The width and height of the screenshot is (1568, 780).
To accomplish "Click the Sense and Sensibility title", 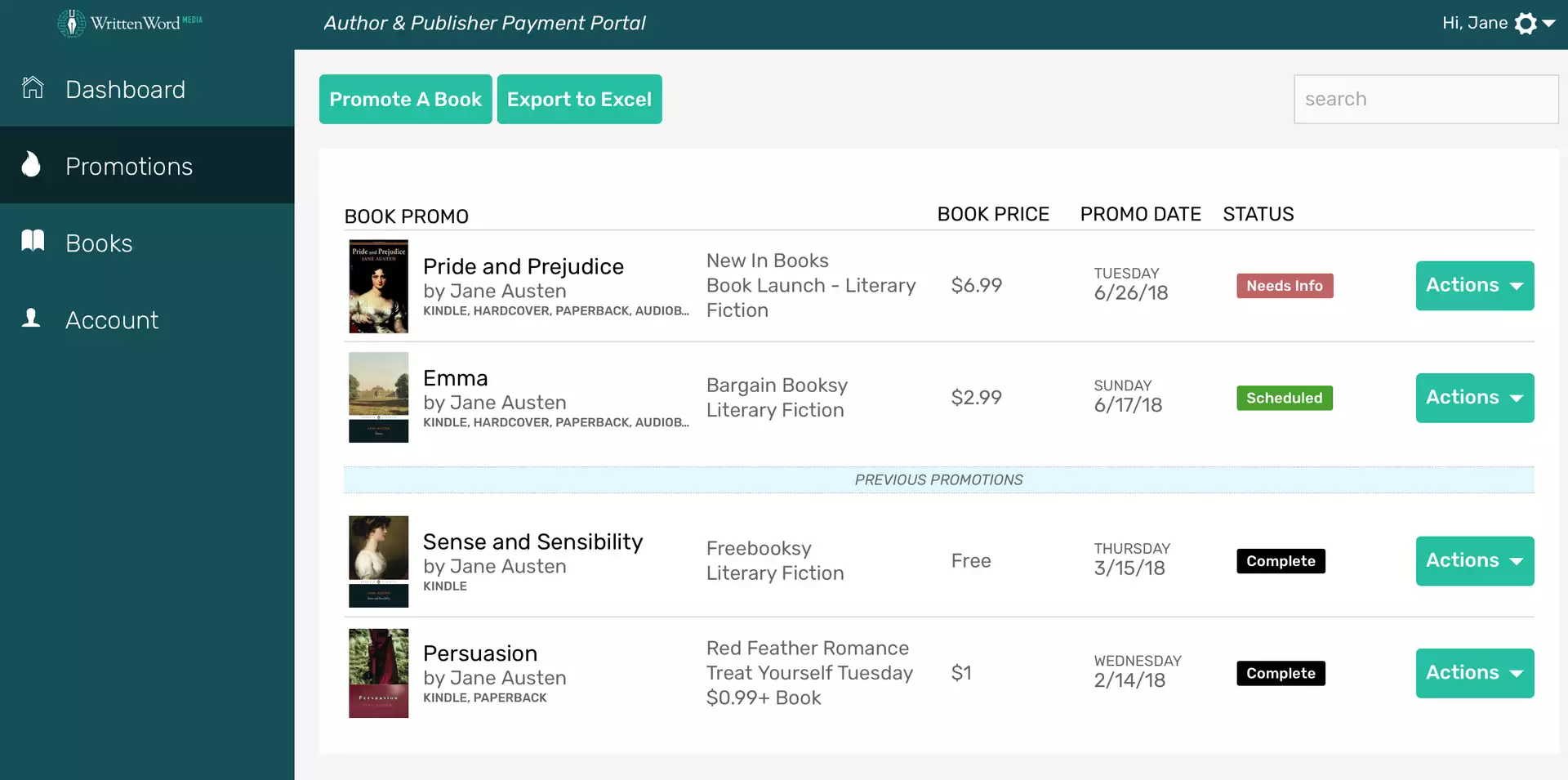I will [x=532, y=542].
